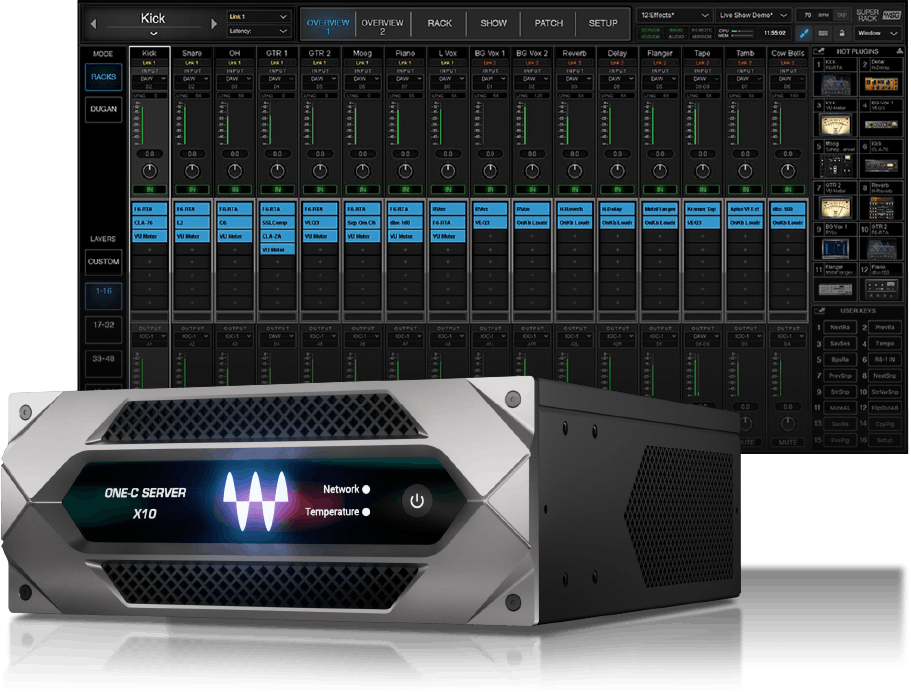Toggle the IN button on the Reverb rack

point(575,189)
